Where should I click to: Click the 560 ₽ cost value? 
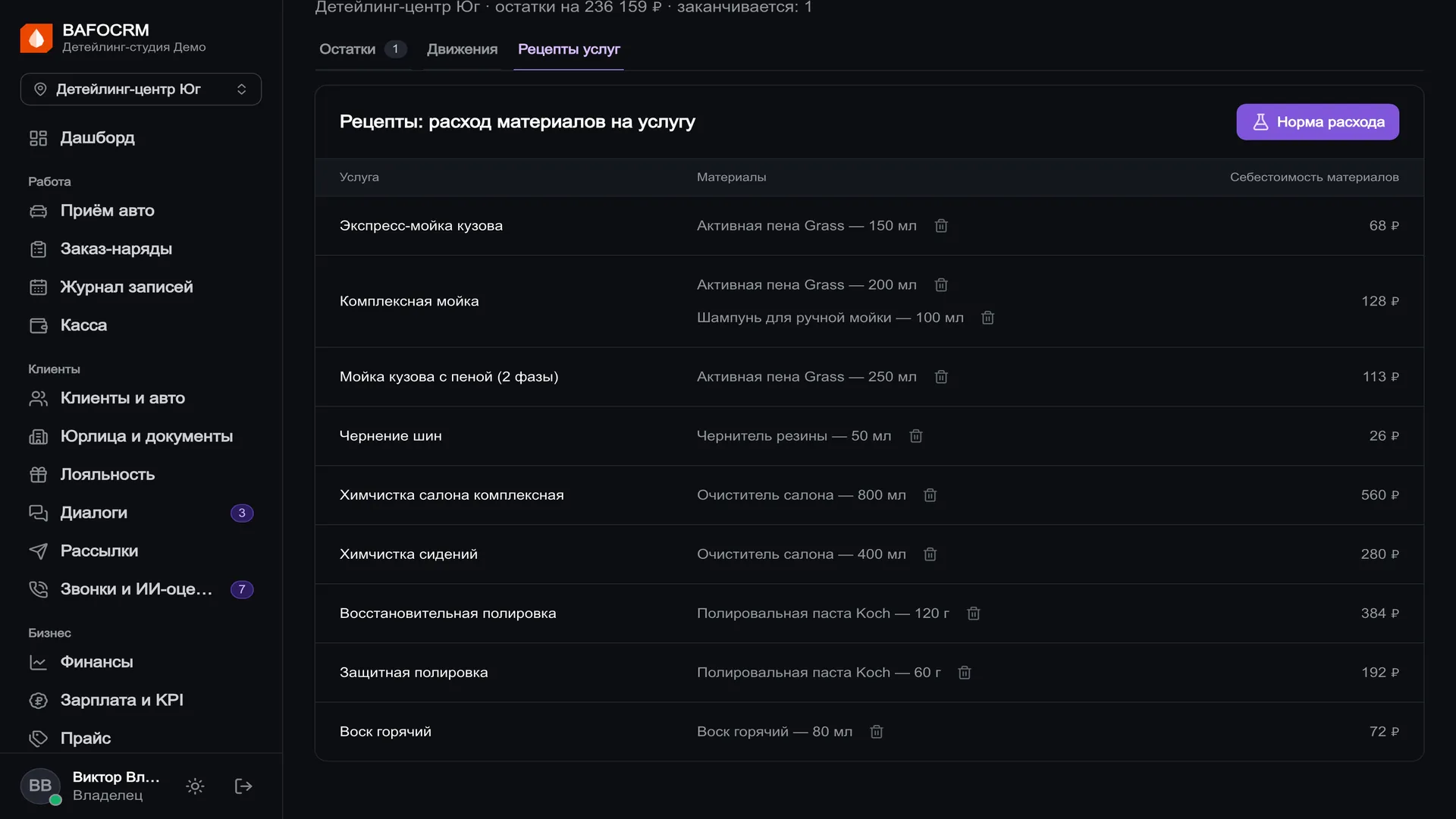pyautogui.click(x=1379, y=495)
